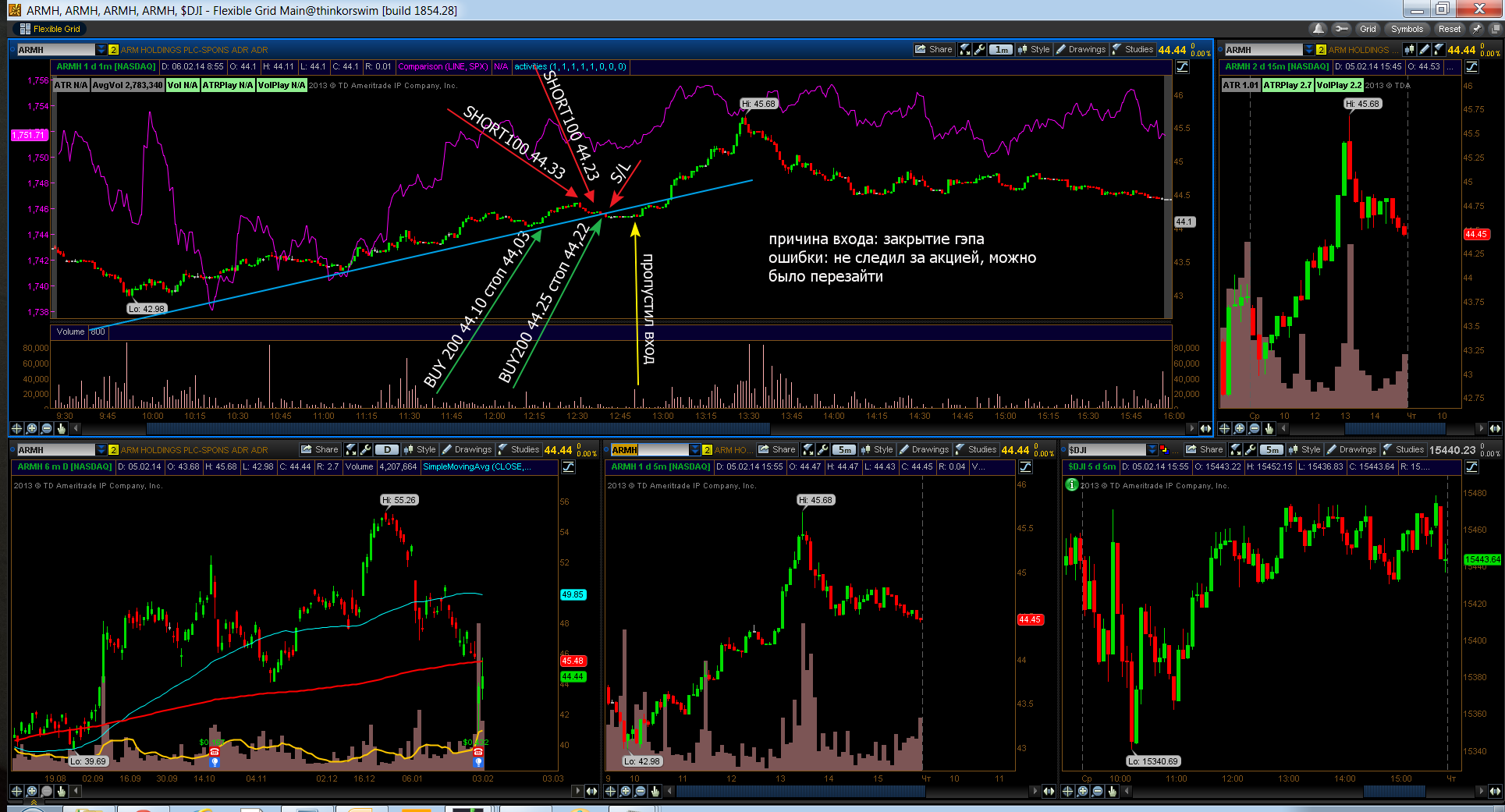Open the Drawings menu in the daily chart toolbar
Viewport: 1505px width, 812px height.
click(467, 449)
